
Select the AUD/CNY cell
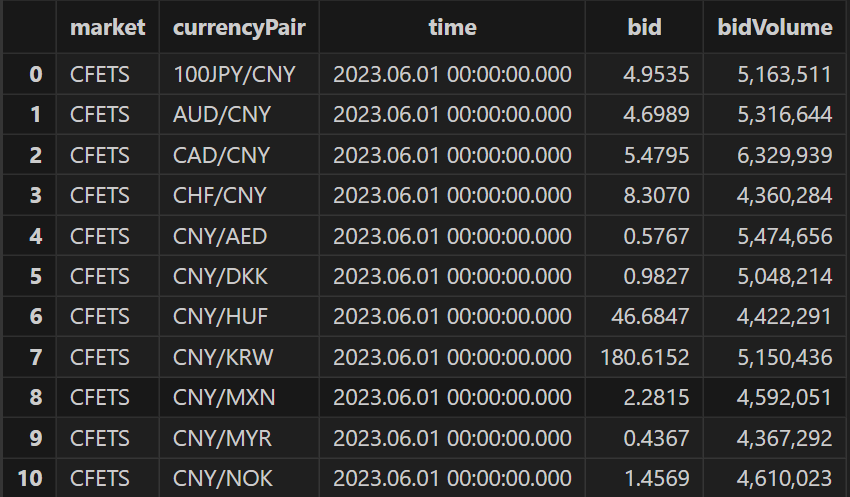click(x=222, y=115)
